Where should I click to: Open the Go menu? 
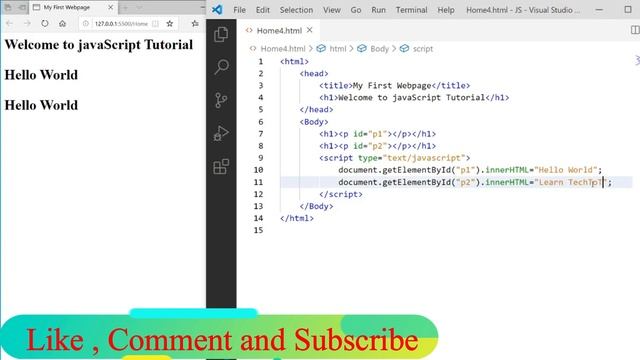pos(356,10)
